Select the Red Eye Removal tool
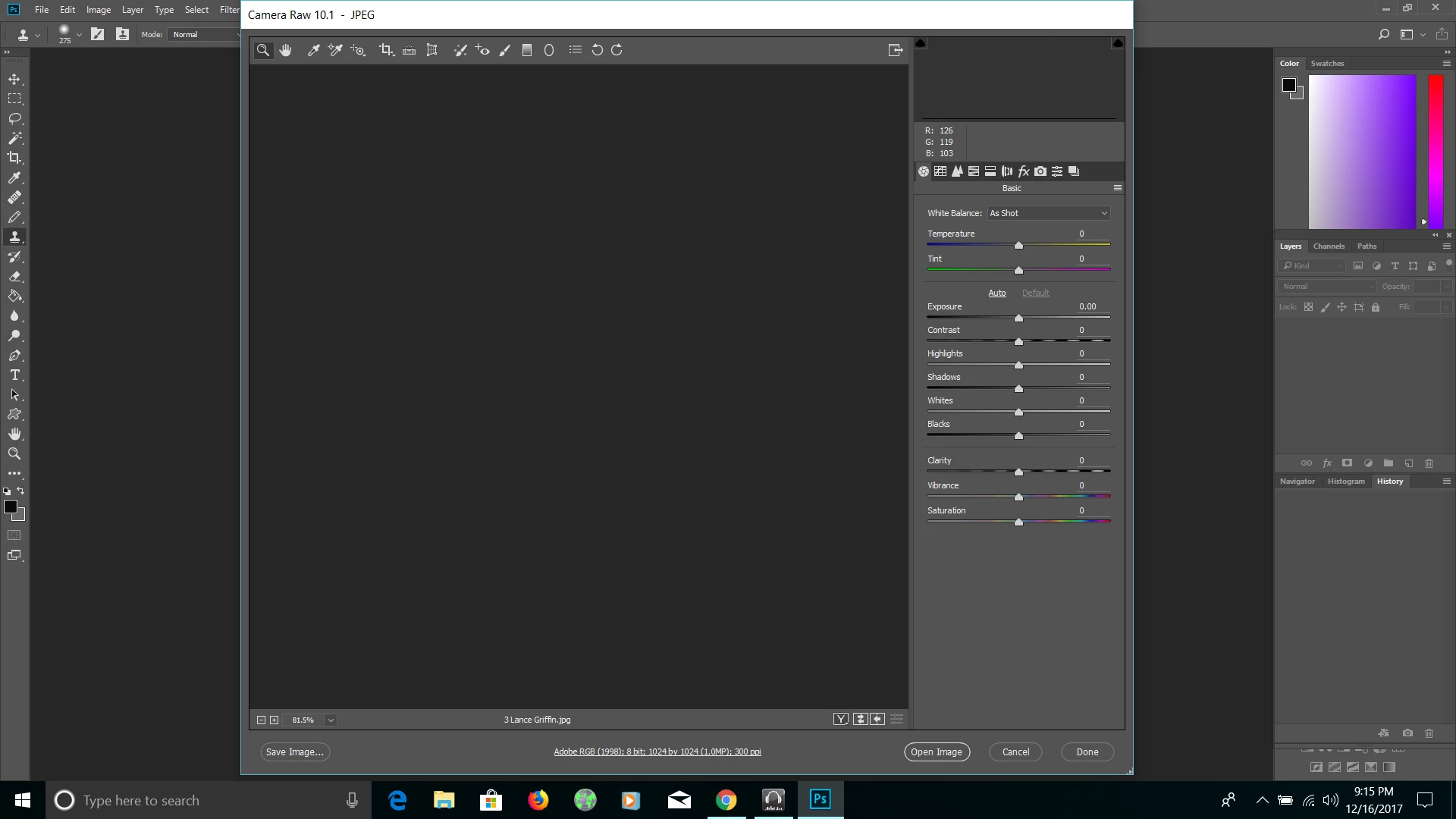The height and width of the screenshot is (819, 1456). (x=482, y=50)
